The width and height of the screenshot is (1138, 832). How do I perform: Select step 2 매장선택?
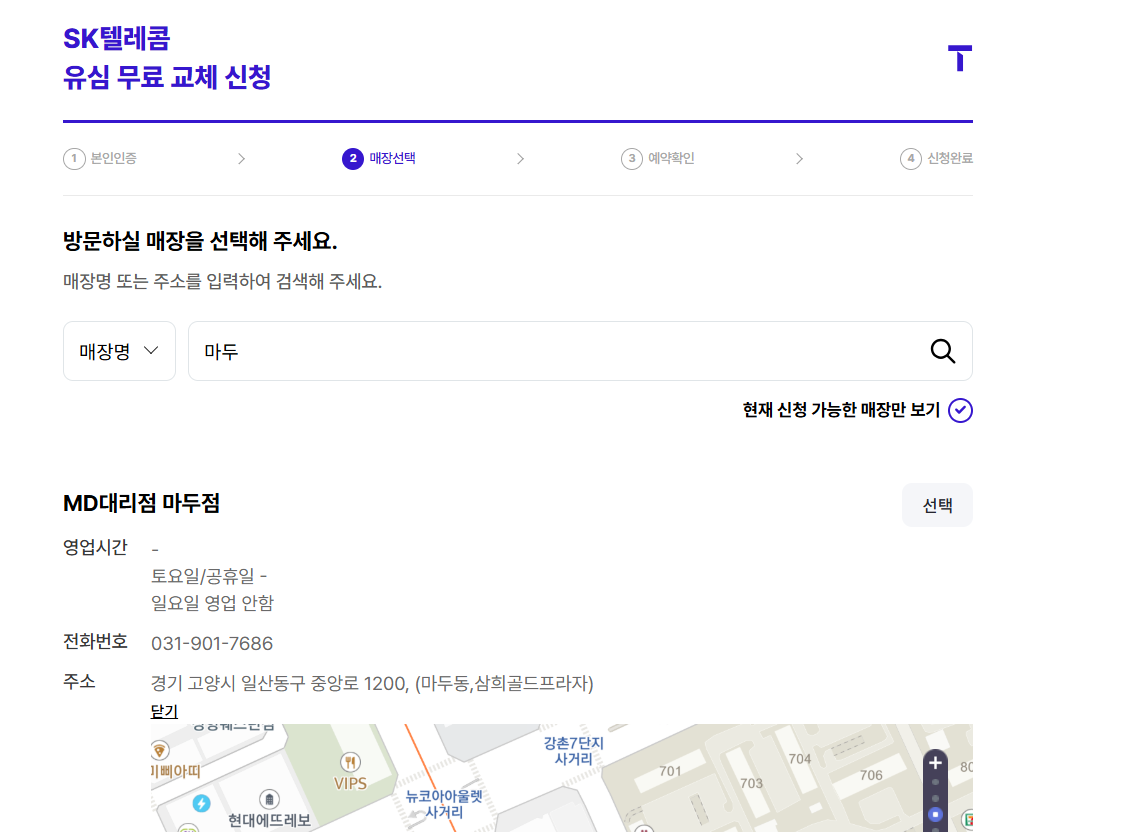pos(379,158)
